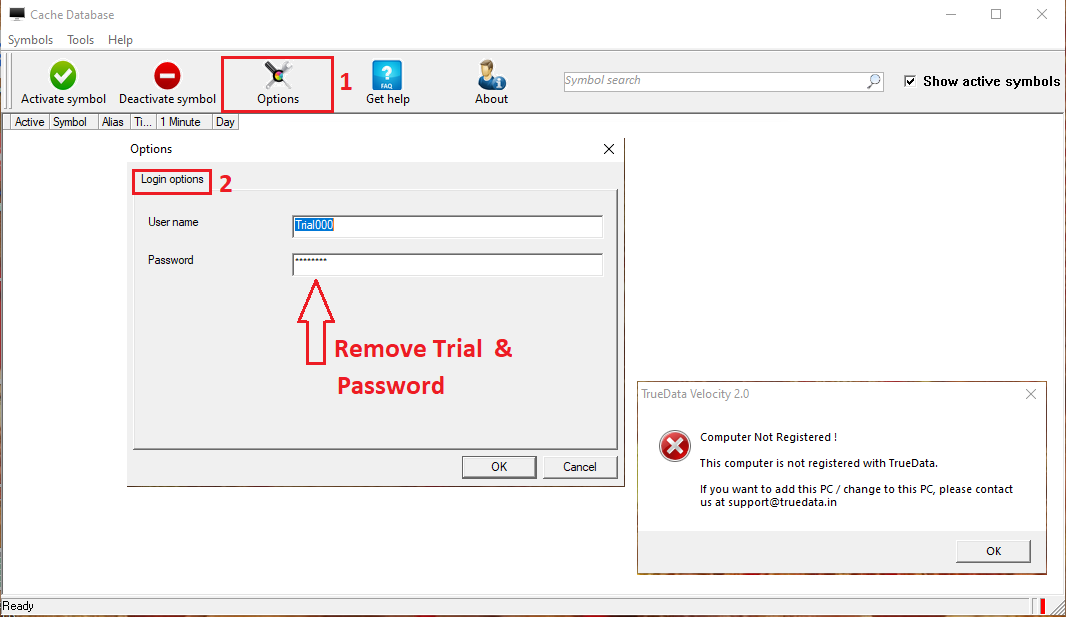Screen dimensions: 1066x617
Task: Click Cancel in the Options dialog
Action: pos(579,467)
